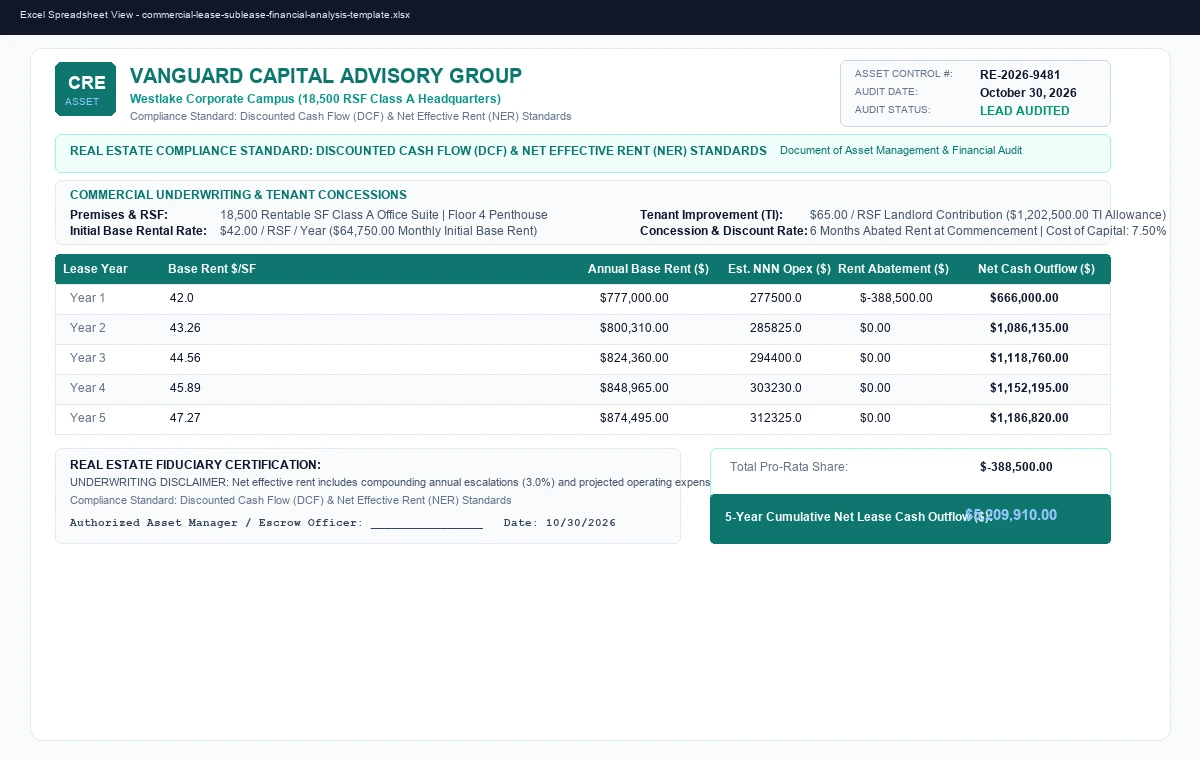This screenshot has height=760, width=1200.
Task: Select the Year 4 row label
Action: click(88, 388)
